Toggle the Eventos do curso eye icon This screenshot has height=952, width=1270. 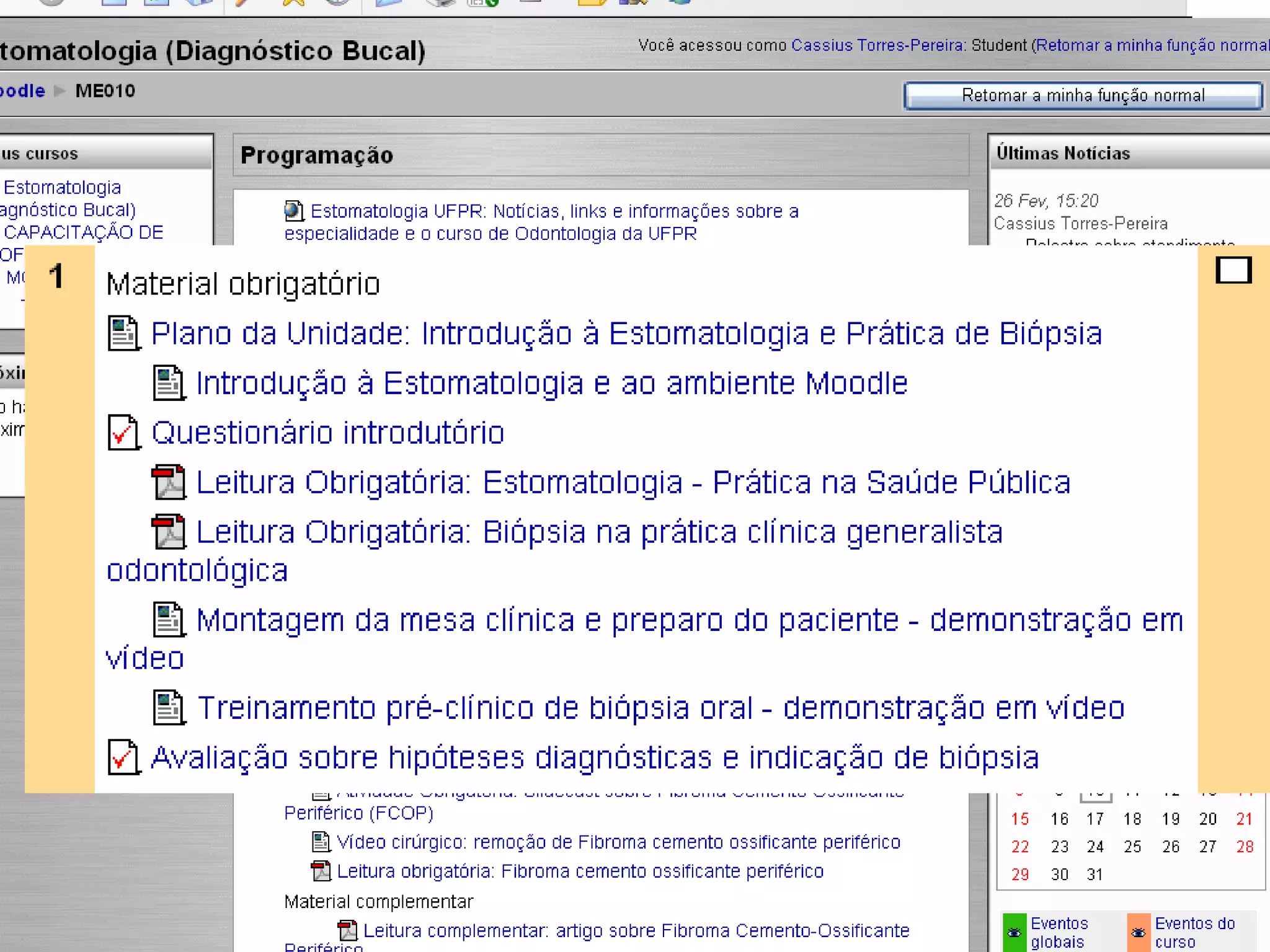pyautogui.click(x=1139, y=932)
